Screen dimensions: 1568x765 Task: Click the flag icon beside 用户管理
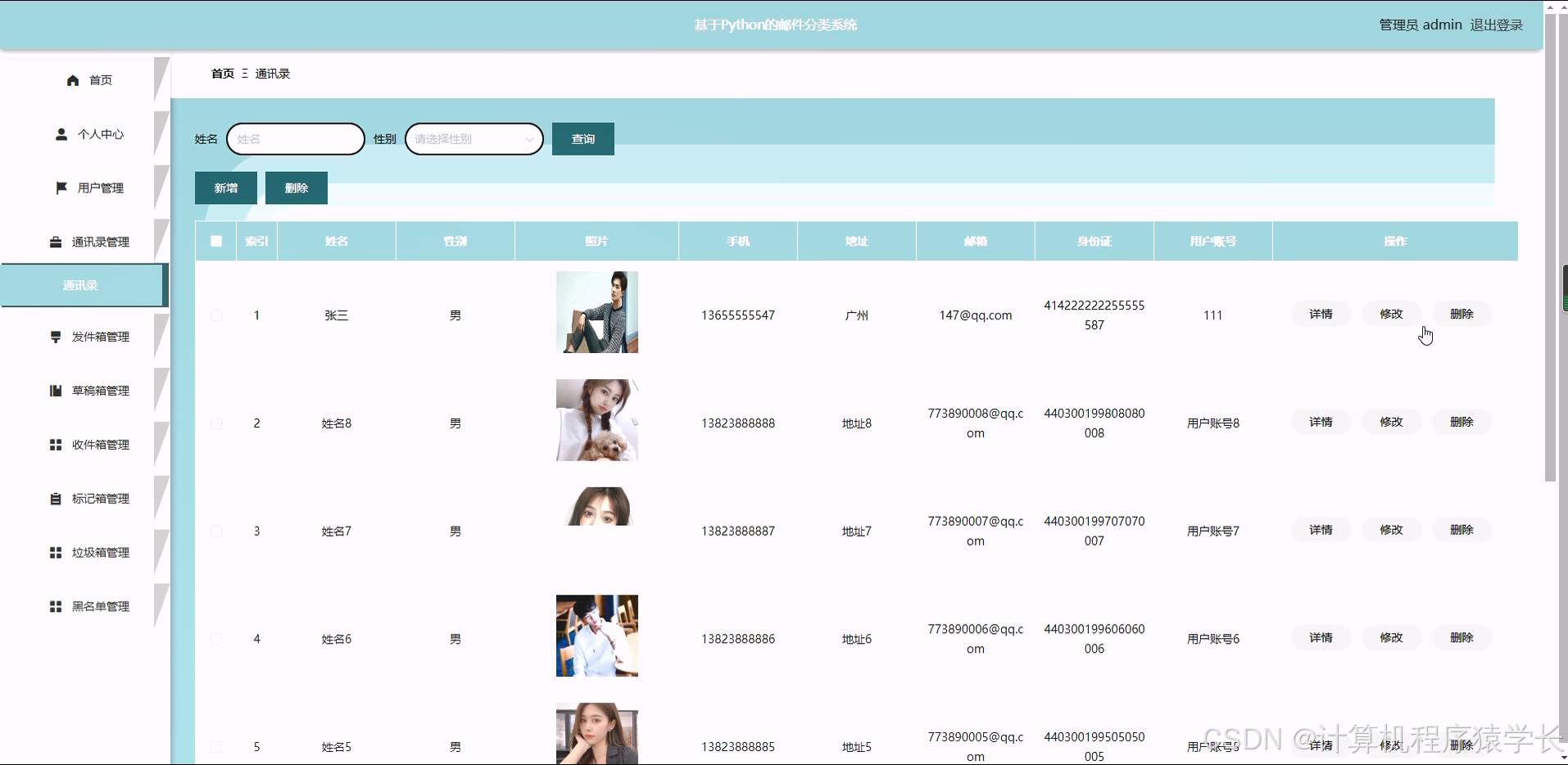click(x=61, y=188)
